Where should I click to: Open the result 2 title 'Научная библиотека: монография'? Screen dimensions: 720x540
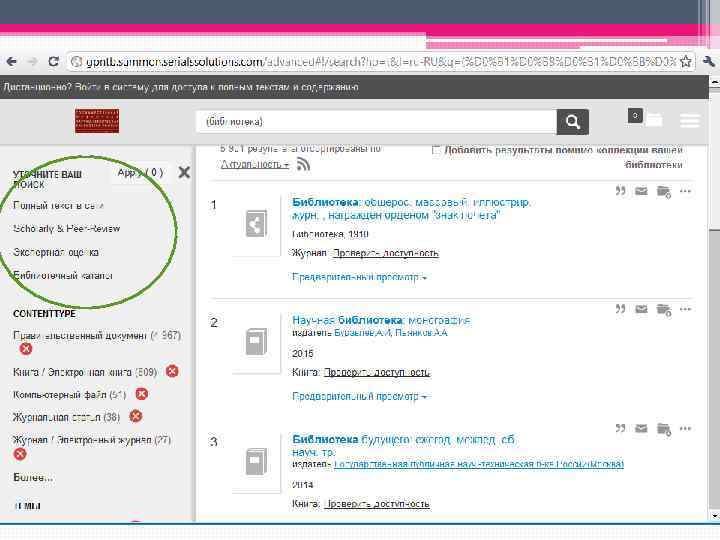(x=381, y=320)
